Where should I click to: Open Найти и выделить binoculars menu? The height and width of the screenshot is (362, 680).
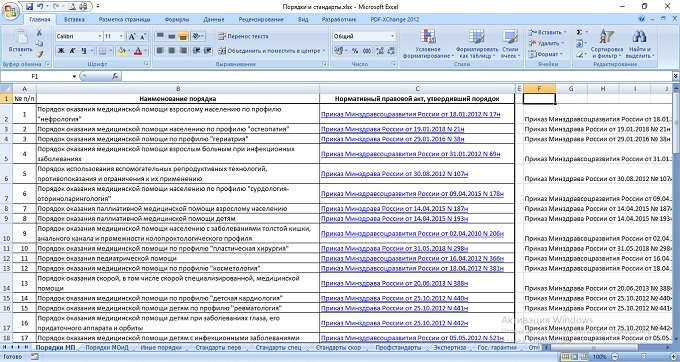tap(639, 44)
